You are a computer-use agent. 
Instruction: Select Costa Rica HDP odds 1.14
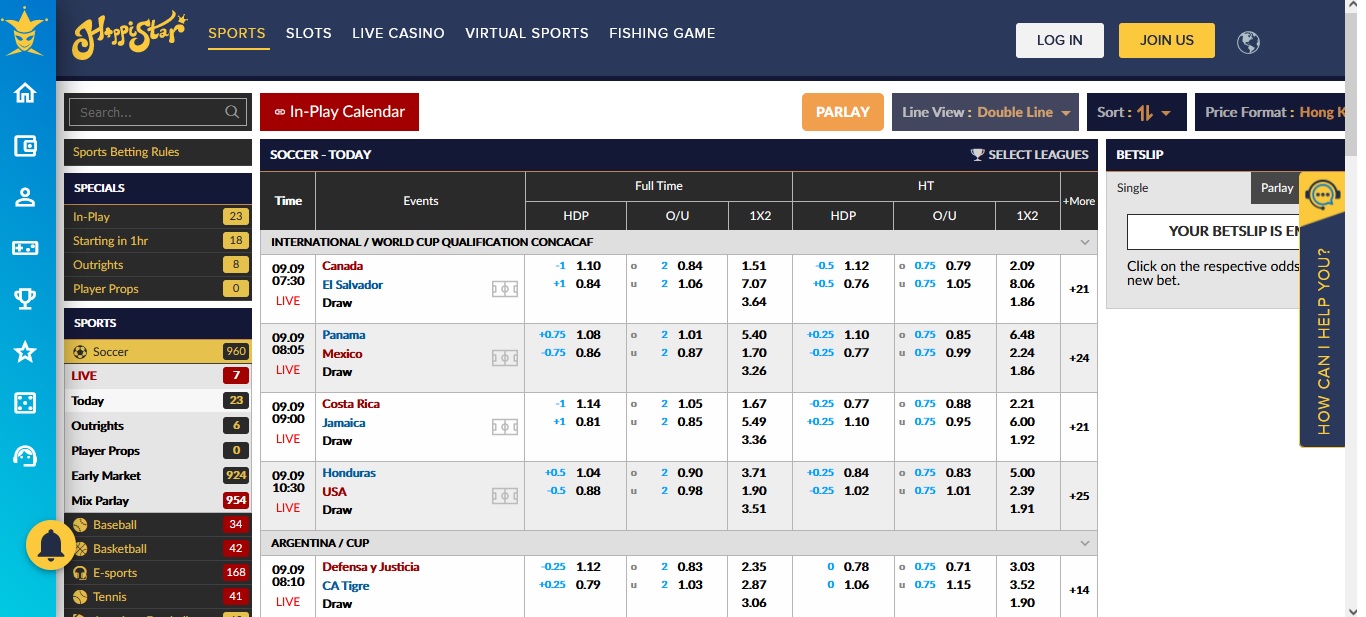tap(588, 404)
